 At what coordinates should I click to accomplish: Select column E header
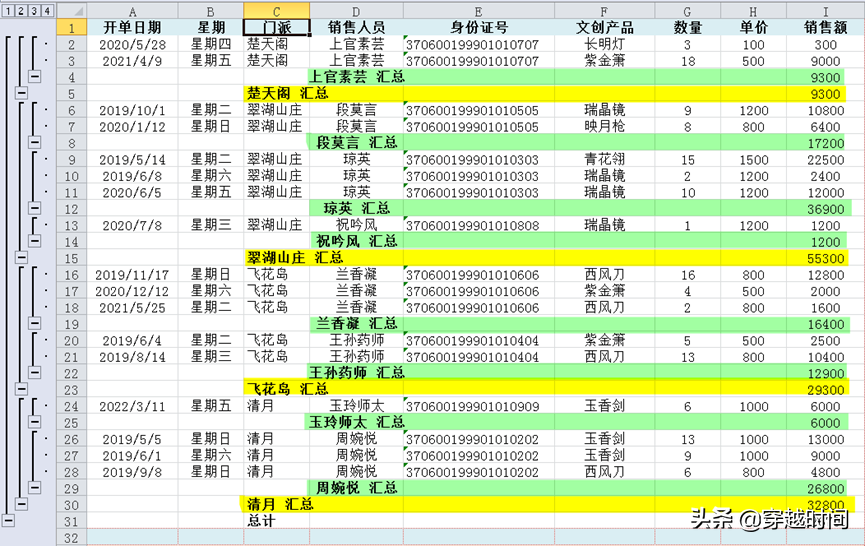(479, 10)
